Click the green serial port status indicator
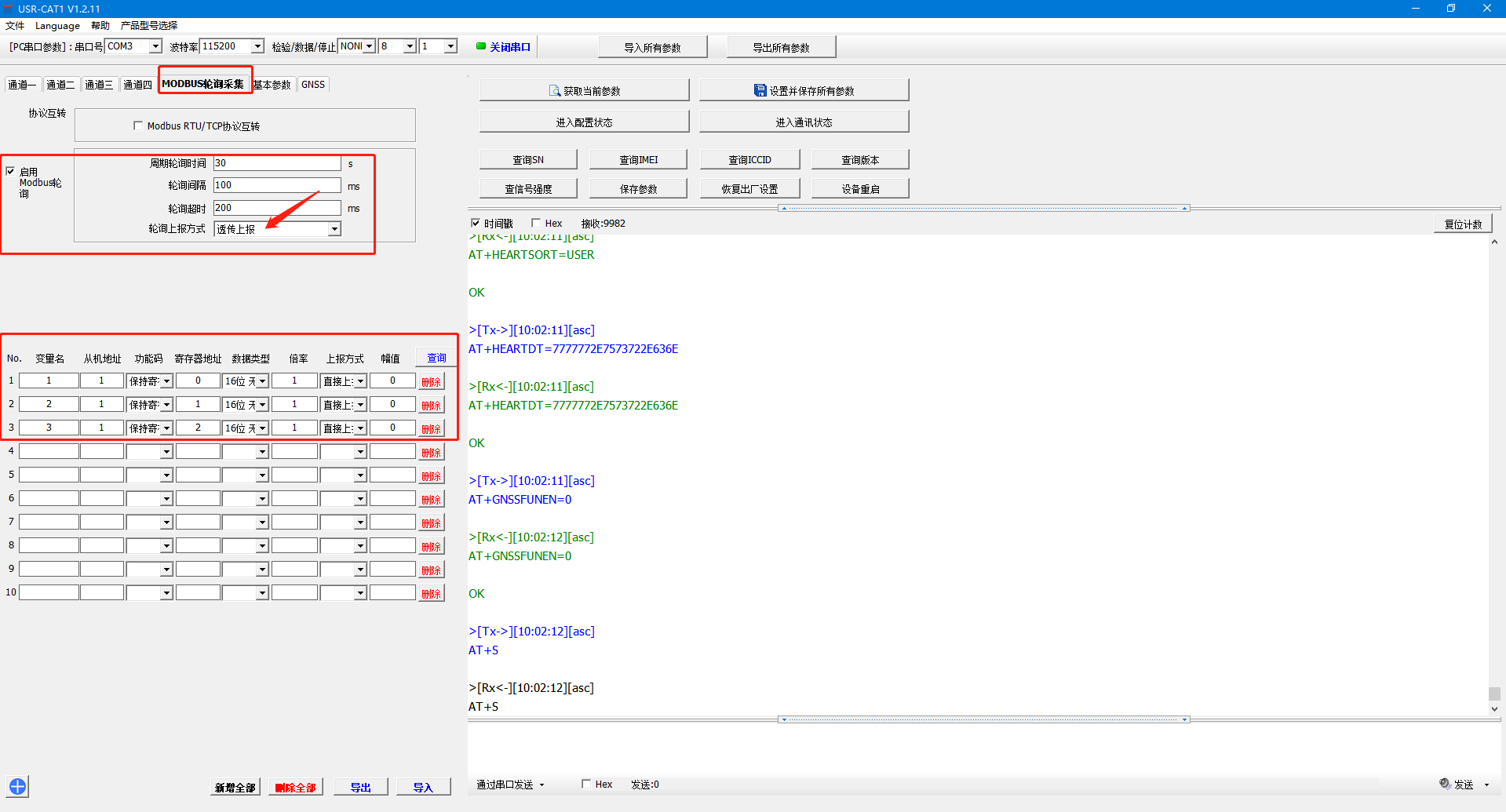This screenshot has height=812, width=1506. click(x=481, y=46)
